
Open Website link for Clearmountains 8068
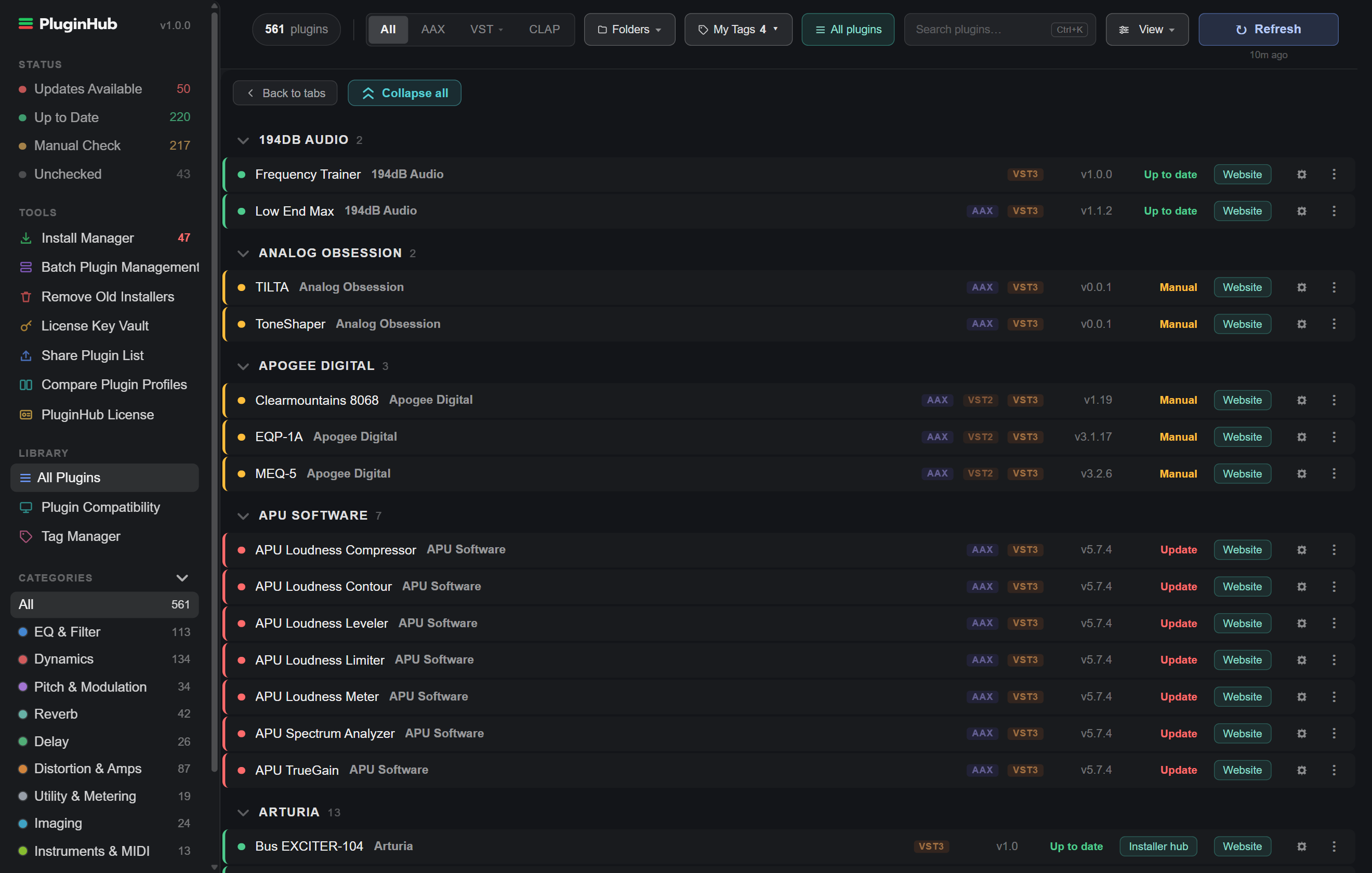(x=1242, y=400)
